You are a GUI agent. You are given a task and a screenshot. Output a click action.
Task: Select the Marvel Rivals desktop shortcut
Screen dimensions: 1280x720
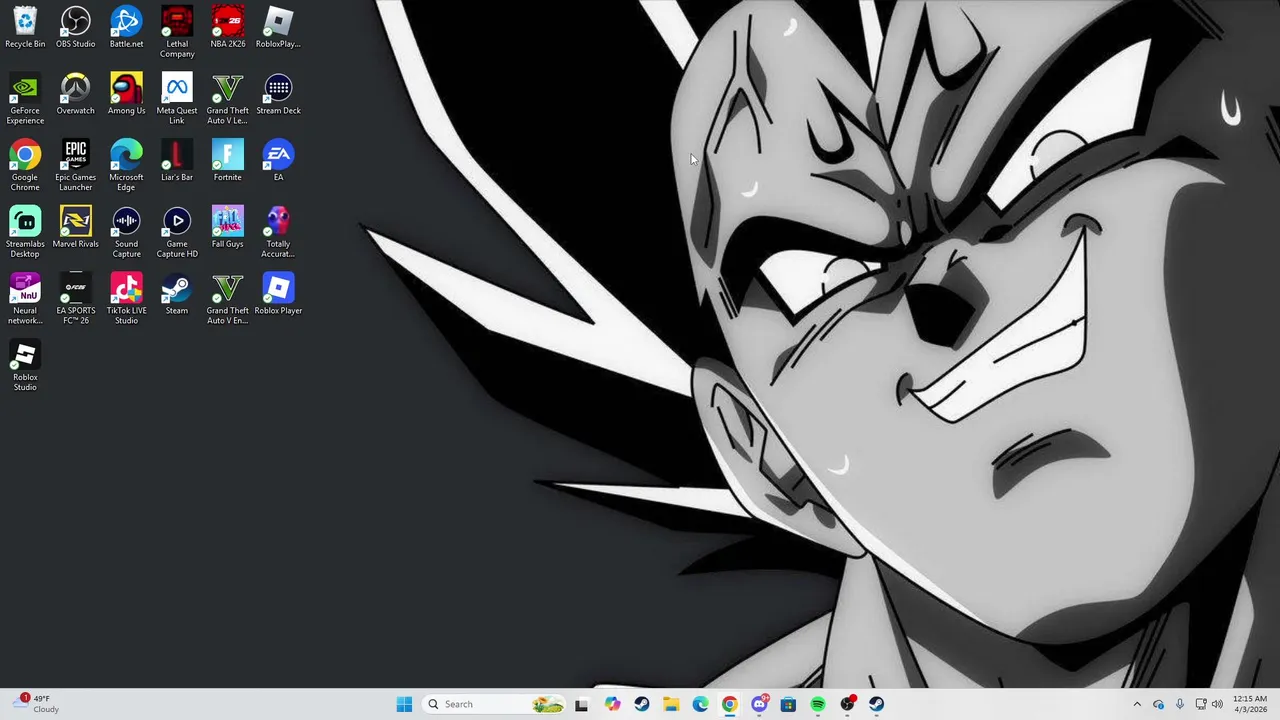[x=76, y=227]
